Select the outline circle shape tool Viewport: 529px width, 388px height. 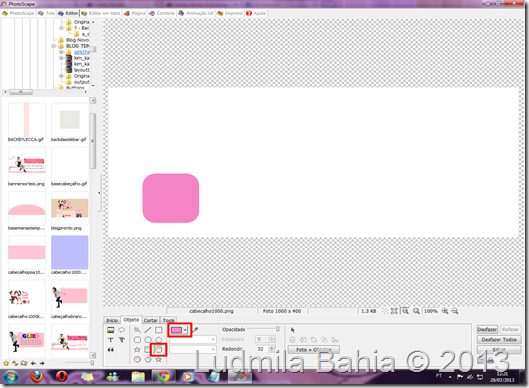click(x=148, y=340)
